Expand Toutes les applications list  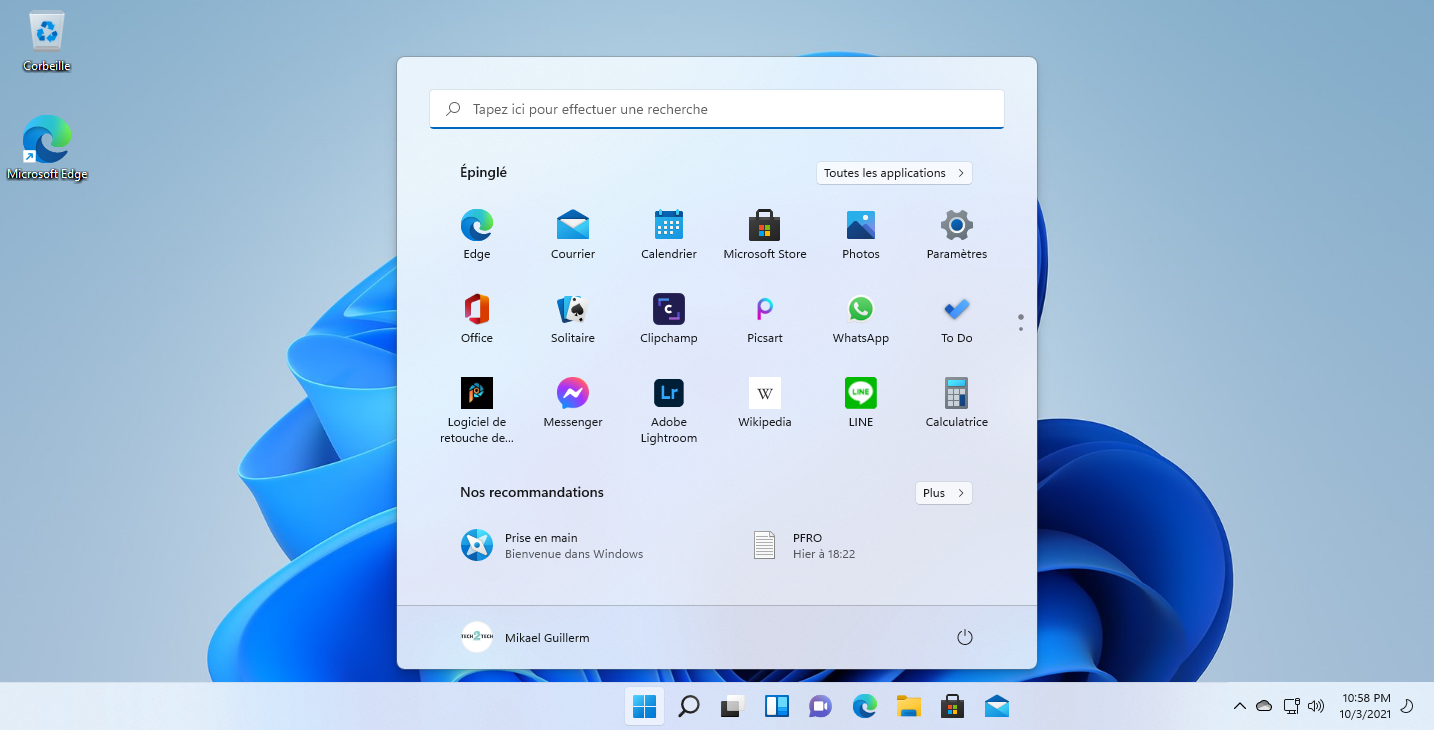tap(894, 173)
